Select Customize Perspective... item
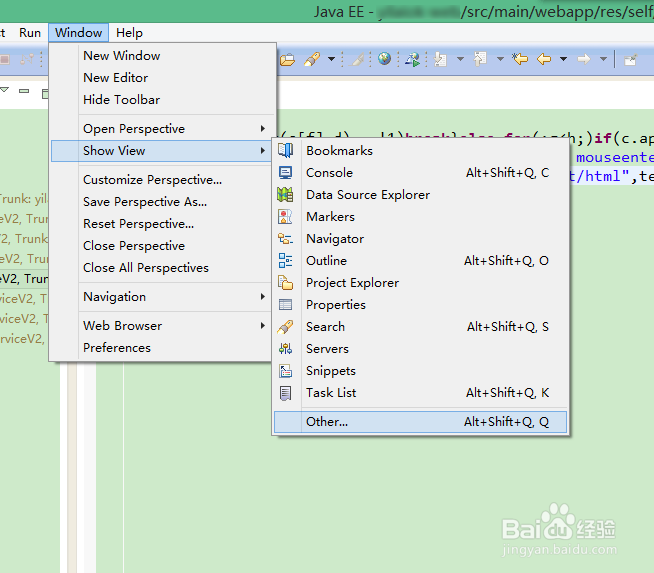This screenshot has height=573, width=654. (163, 180)
